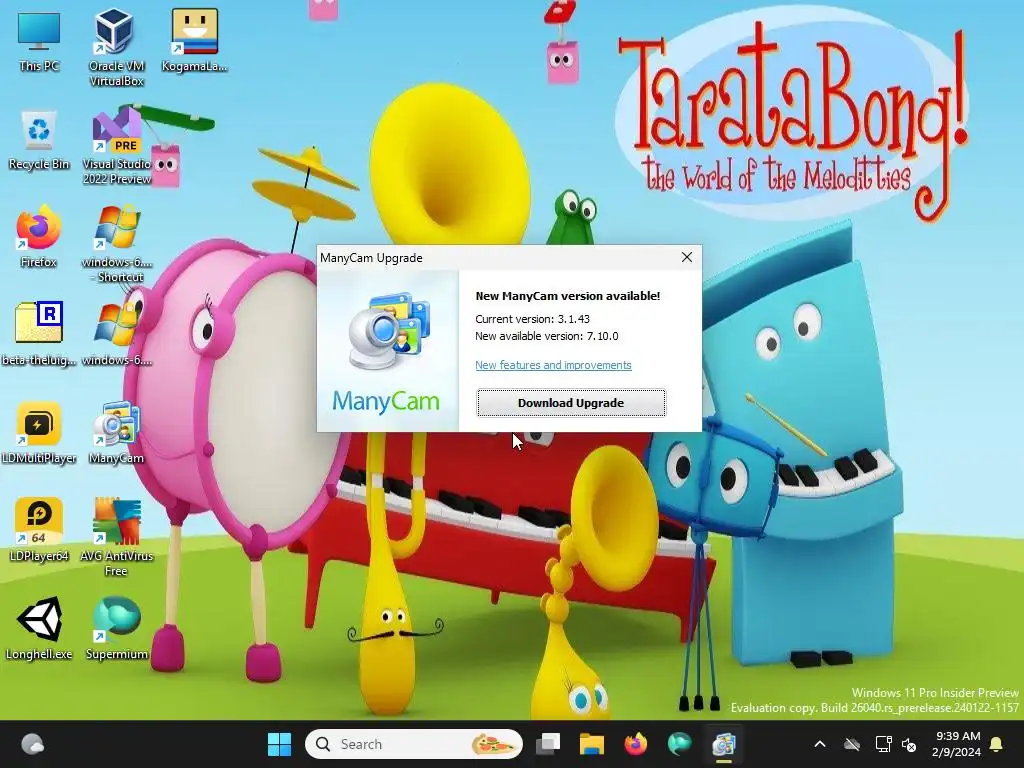The height and width of the screenshot is (768, 1024).
Task: Click the ManyCam taskbar icon
Action: 724,744
